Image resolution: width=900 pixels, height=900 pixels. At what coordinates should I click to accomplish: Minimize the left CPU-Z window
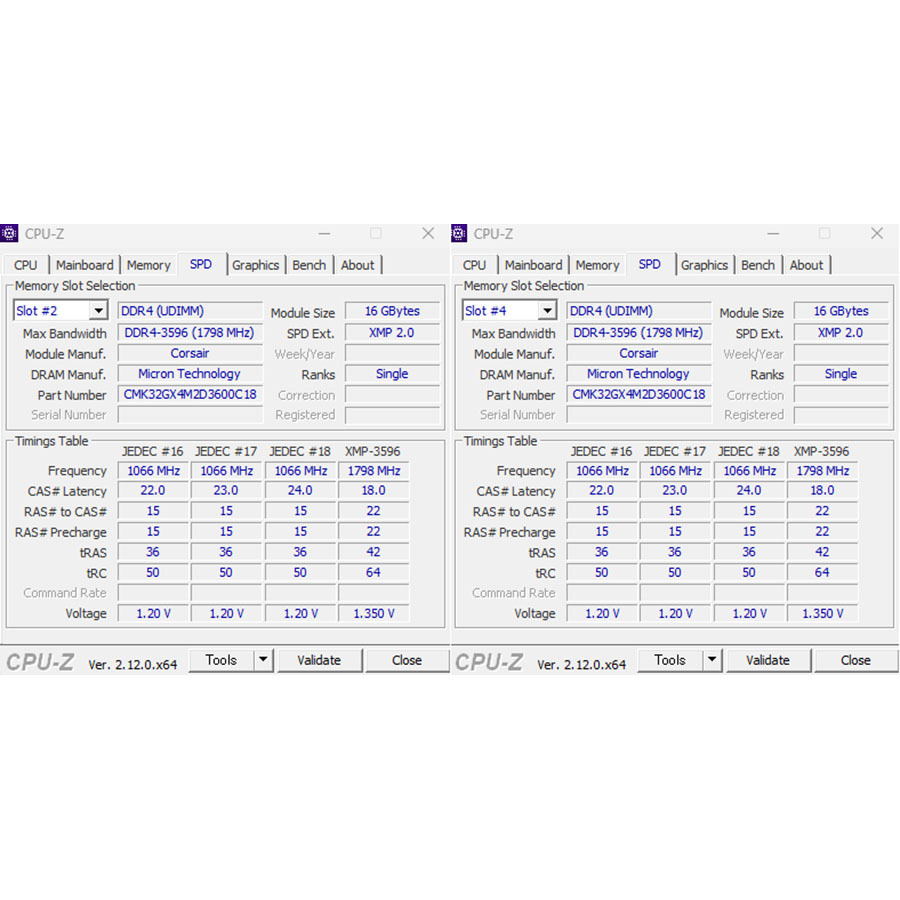[x=324, y=234]
